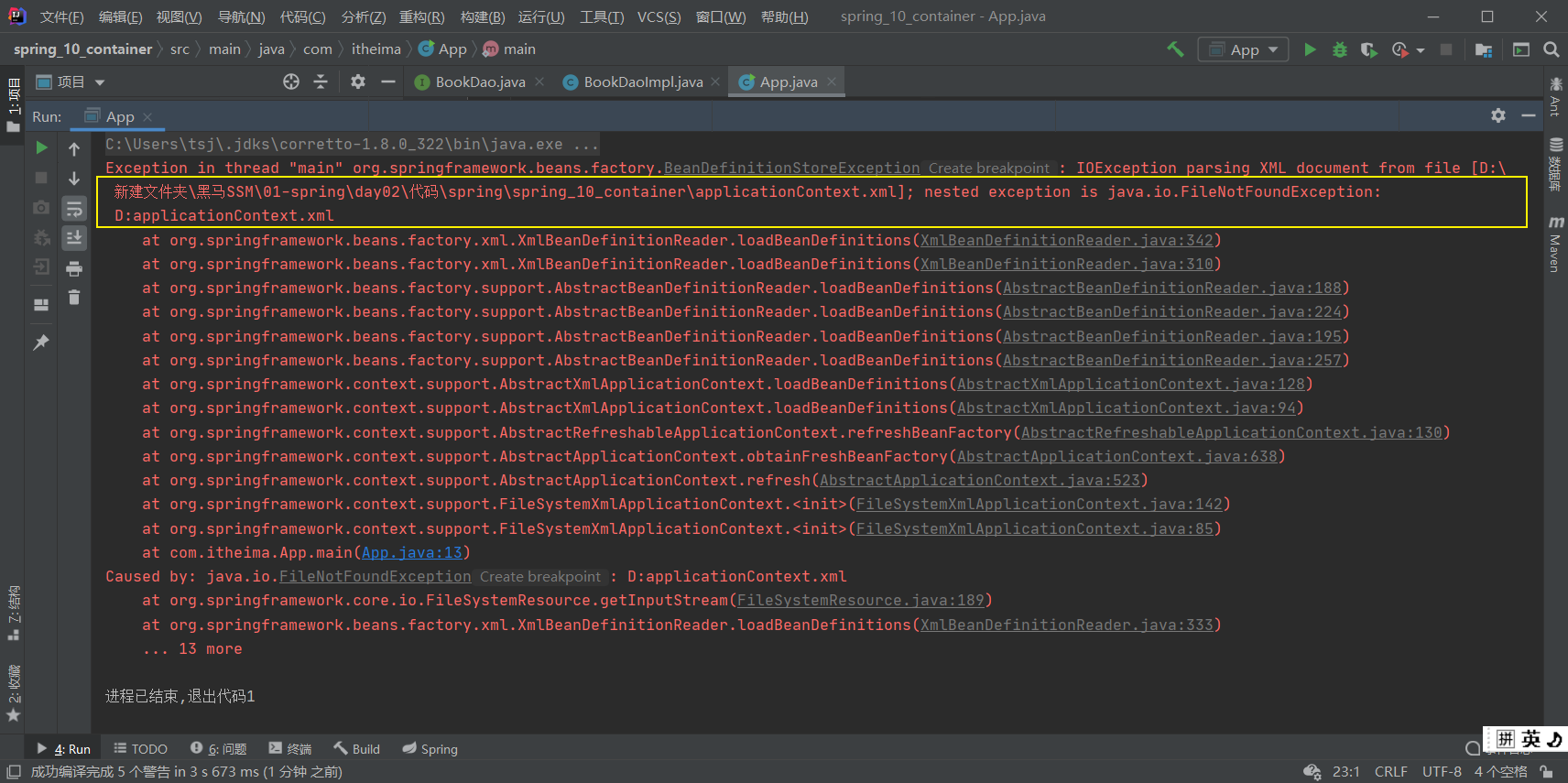Open indent settings 4 个空格
Screen dimensions: 1568x783
pyautogui.click(x=1500, y=771)
